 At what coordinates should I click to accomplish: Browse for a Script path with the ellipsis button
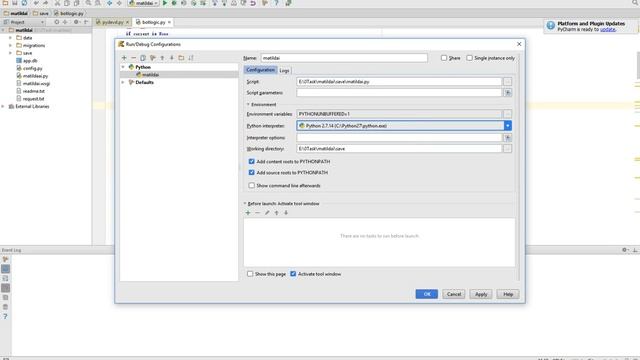(507, 82)
